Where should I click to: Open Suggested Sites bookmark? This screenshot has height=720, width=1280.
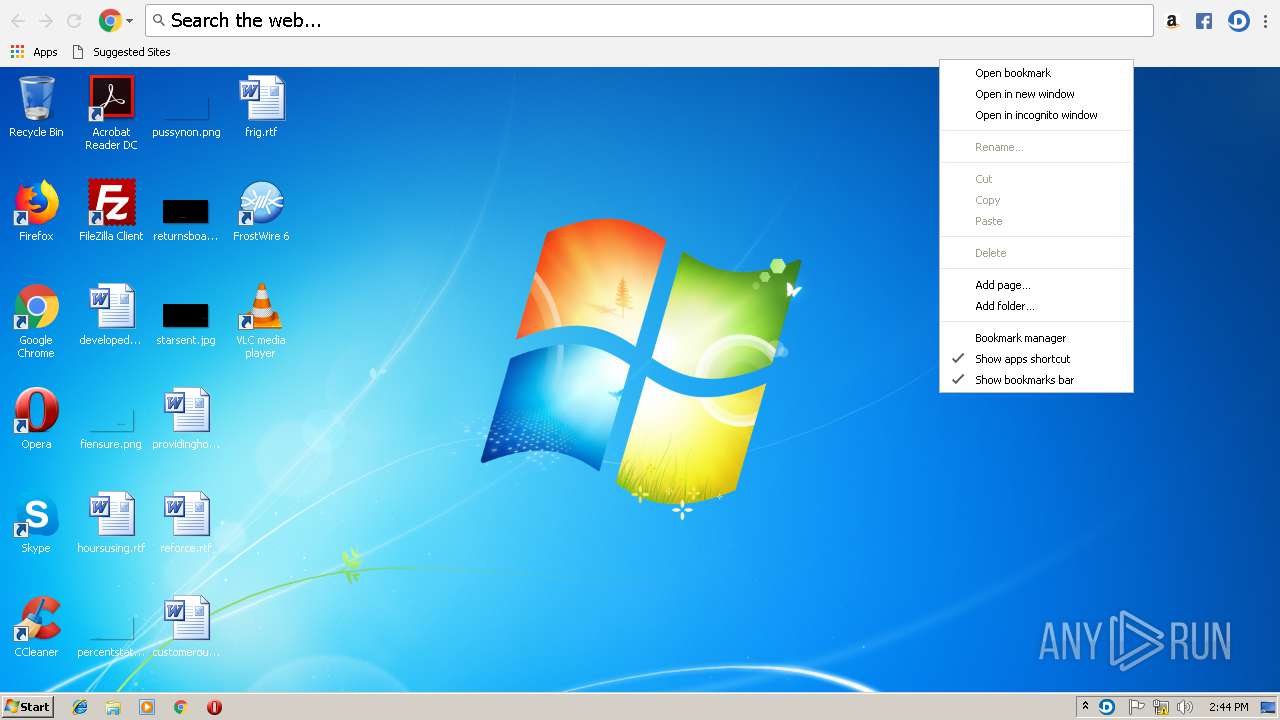[121, 52]
